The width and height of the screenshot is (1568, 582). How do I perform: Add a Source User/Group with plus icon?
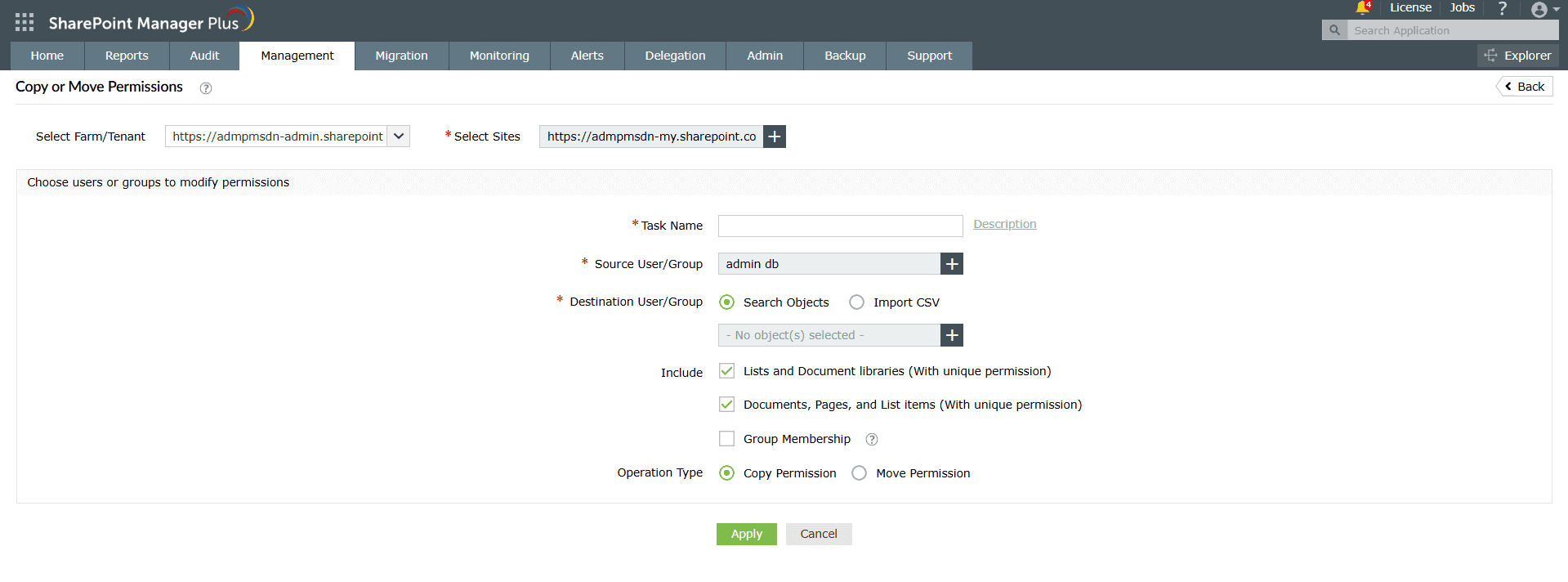click(952, 264)
